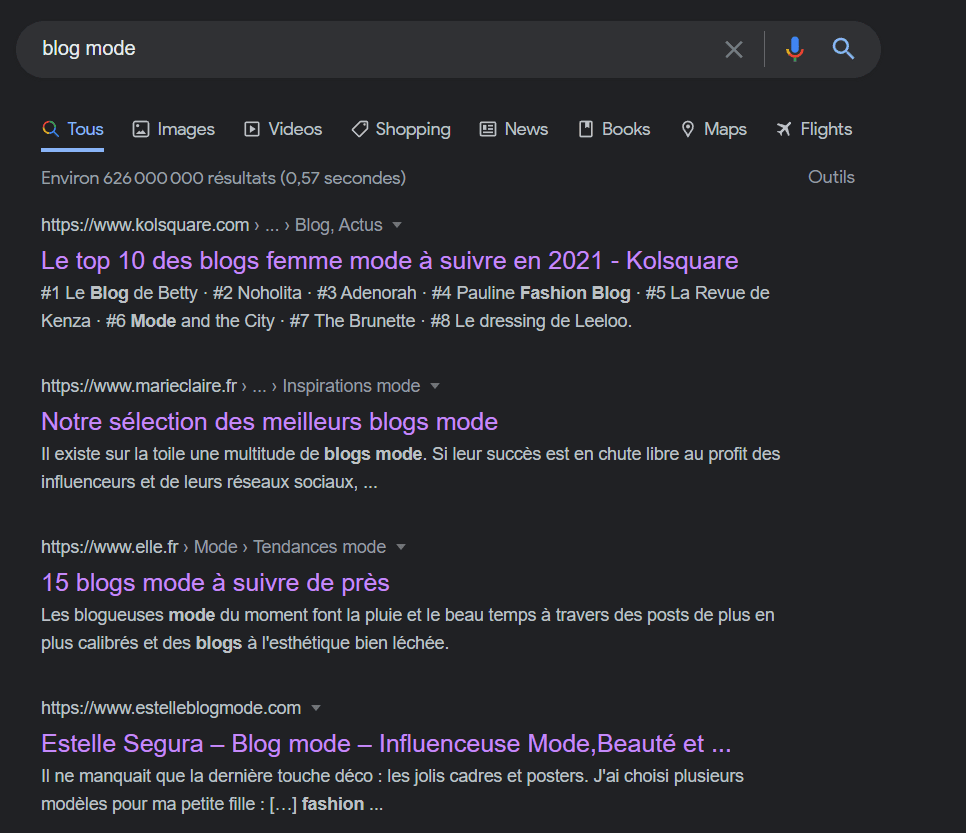Click the Elle snippet 'Les blogueuses mode du moment'
Image resolution: width=966 pixels, height=833 pixels.
(x=408, y=628)
